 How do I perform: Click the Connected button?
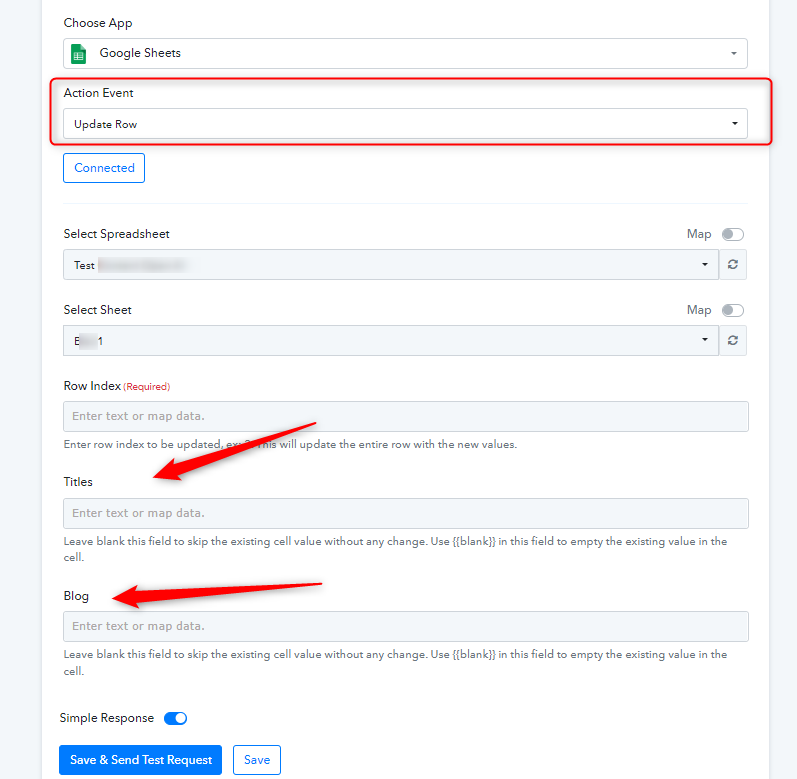104,168
